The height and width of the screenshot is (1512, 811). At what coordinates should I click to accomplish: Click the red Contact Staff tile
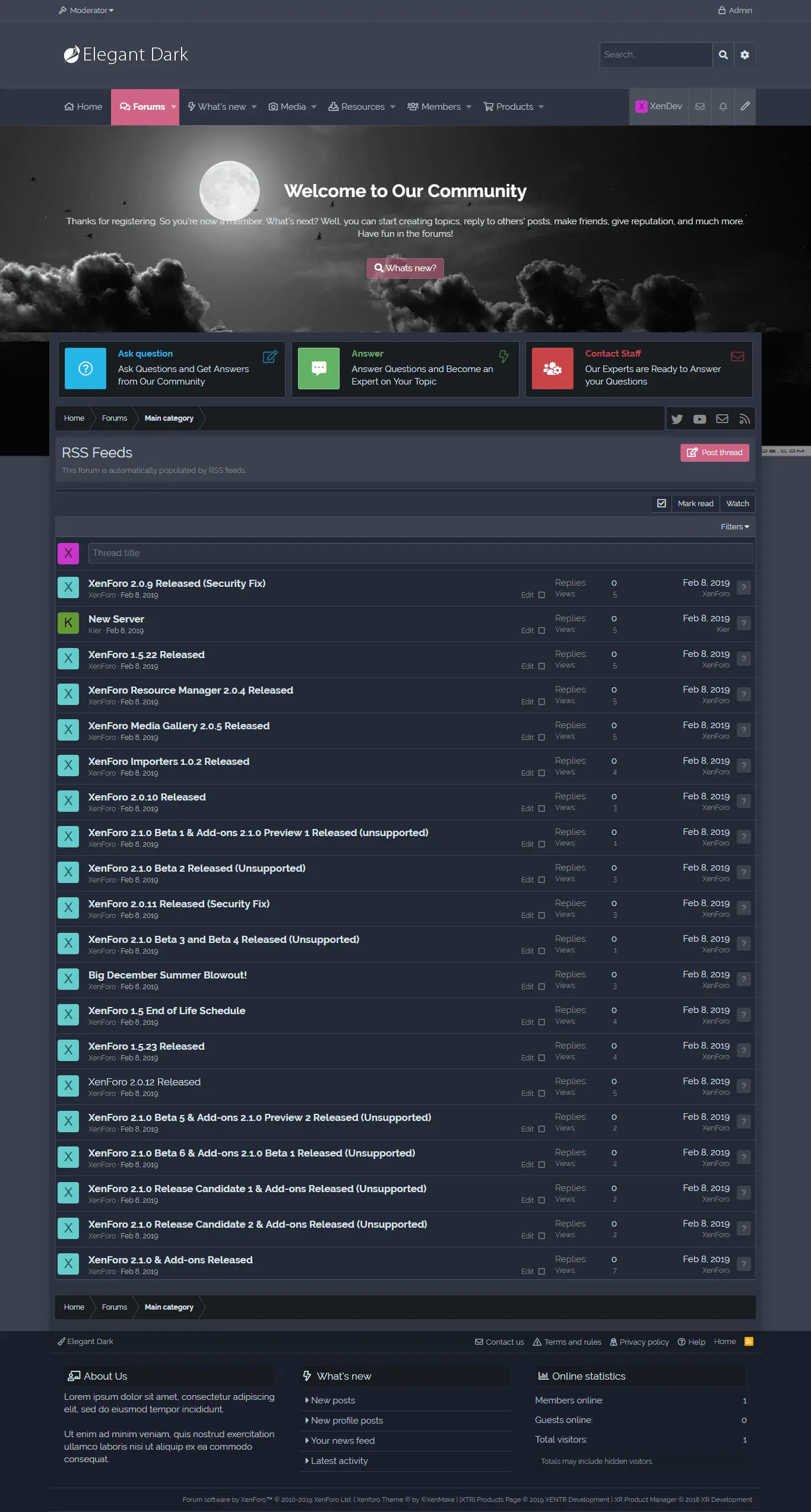coord(553,369)
